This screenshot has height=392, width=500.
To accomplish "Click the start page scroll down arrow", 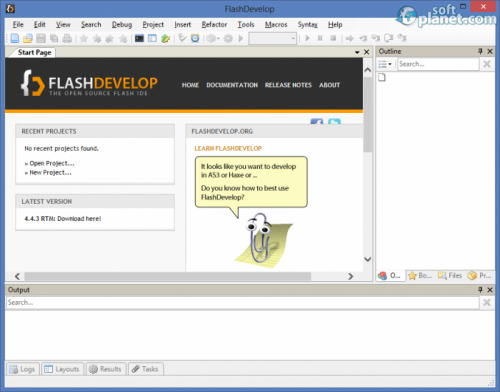I will click(x=368, y=259).
